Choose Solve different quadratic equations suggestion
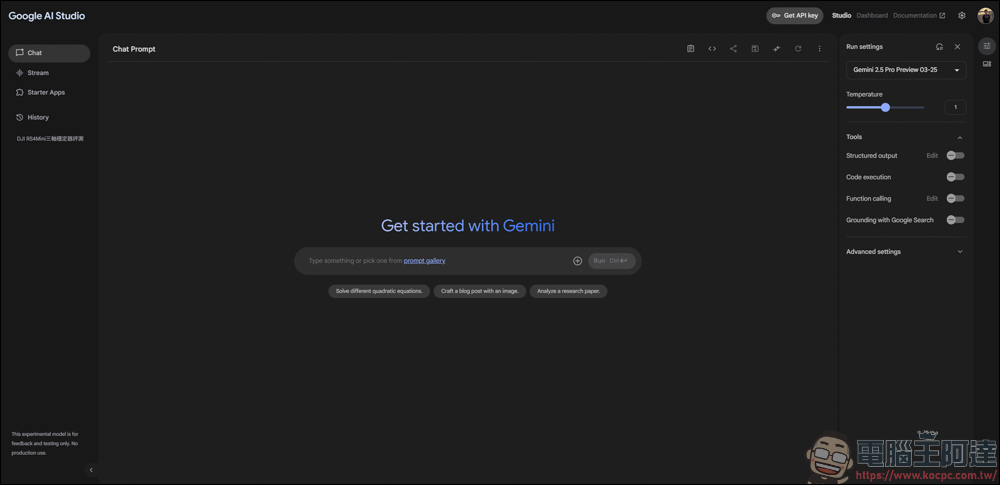 pos(379,291)
